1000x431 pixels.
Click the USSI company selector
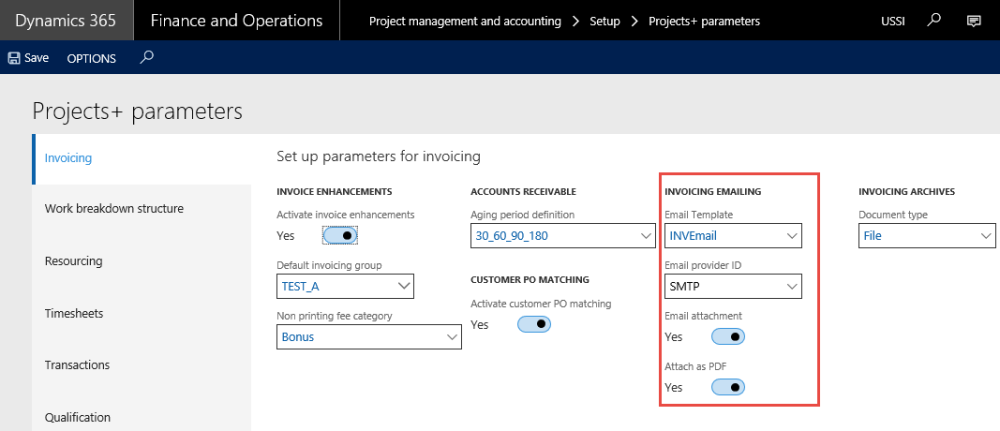(893, 21)
